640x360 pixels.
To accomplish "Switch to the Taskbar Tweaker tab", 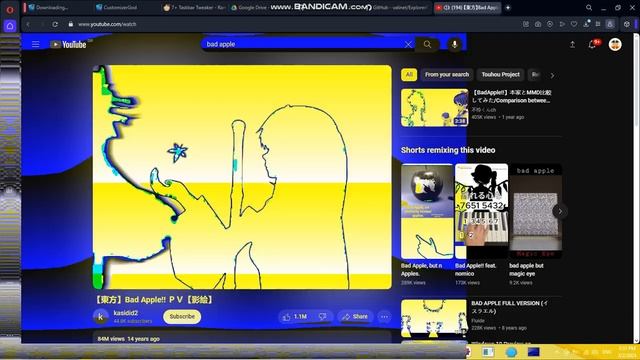I will tap(193, 7).
